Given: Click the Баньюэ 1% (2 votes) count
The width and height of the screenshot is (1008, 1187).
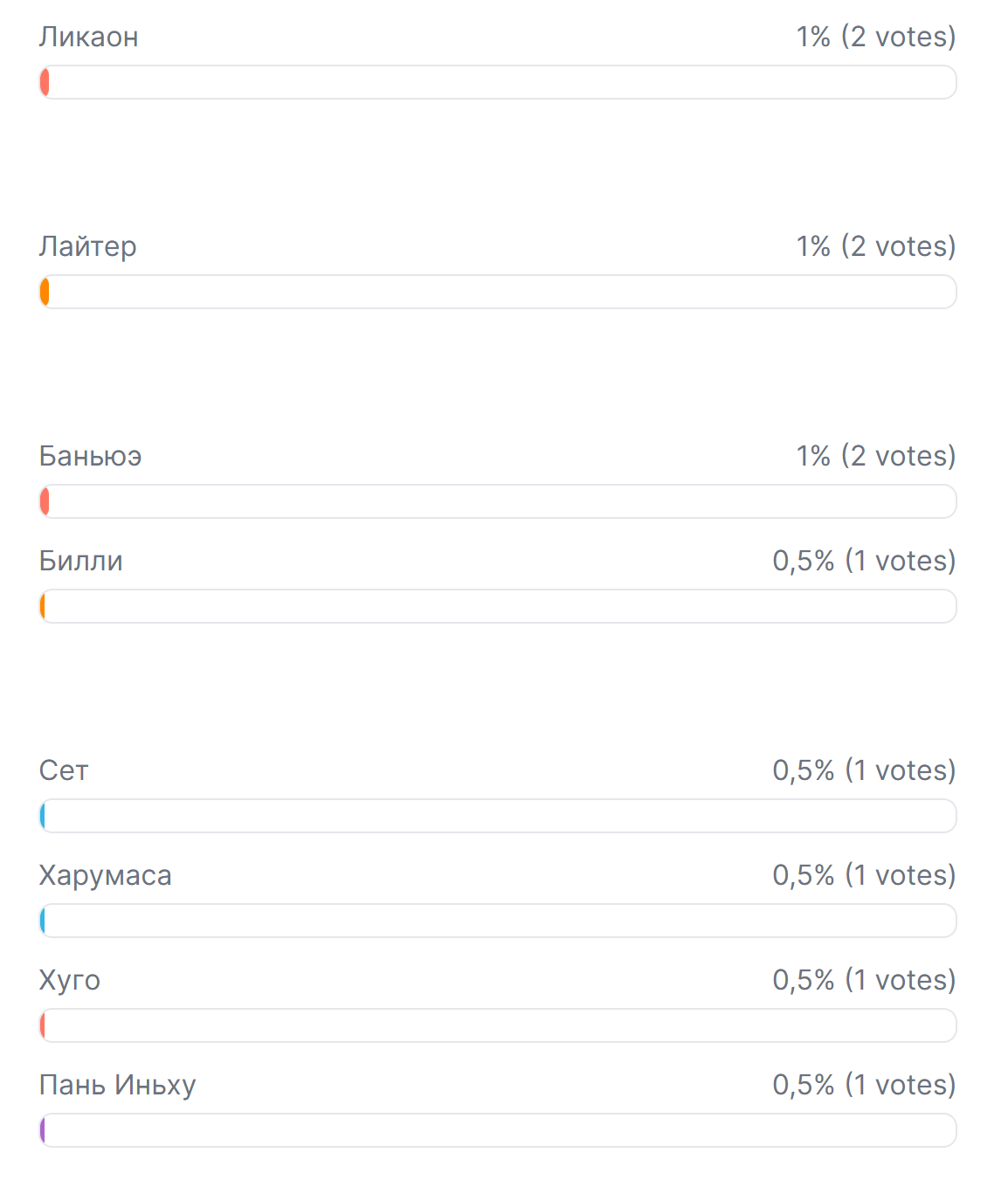Looking at the screenshot, I should [875, 456].
